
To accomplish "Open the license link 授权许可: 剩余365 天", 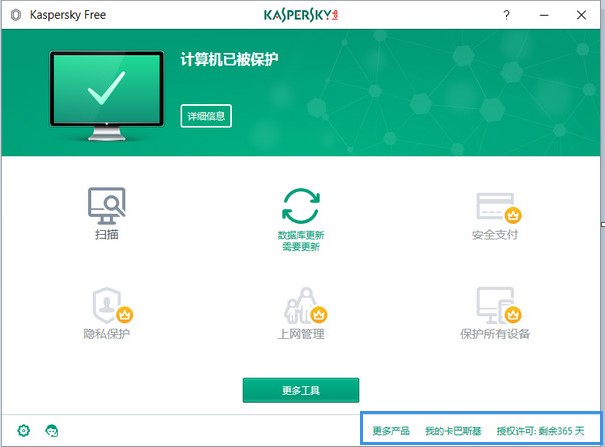I will pos(540,431).
